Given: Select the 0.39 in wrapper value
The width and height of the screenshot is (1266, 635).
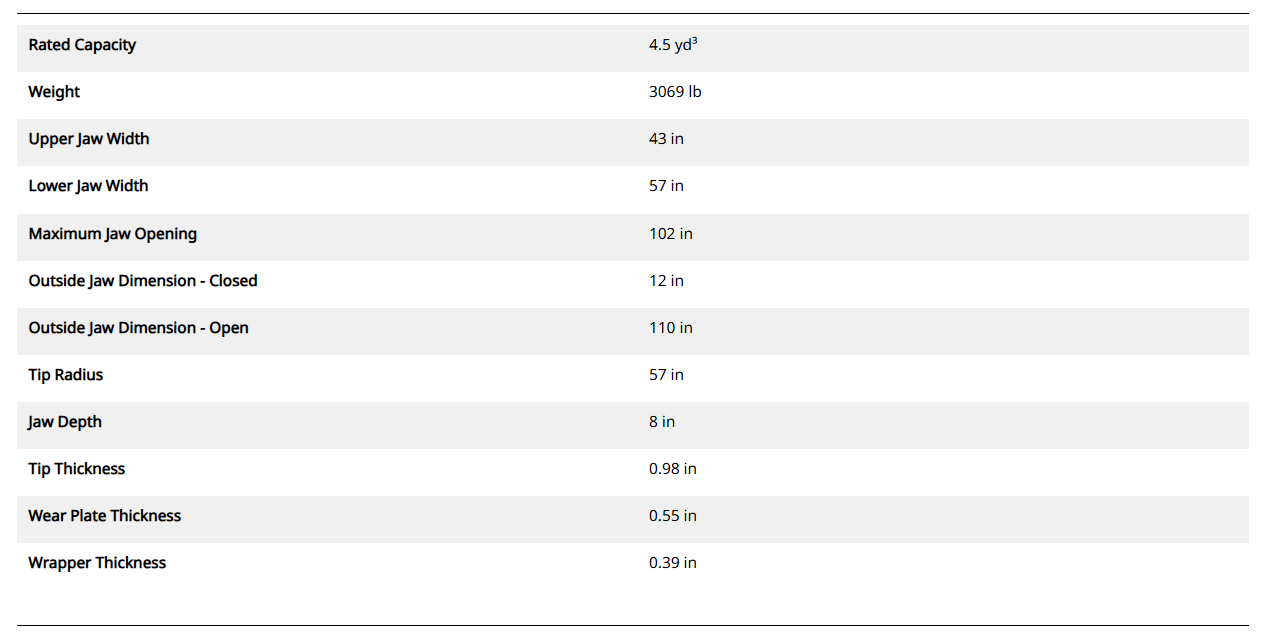Looking at the screenshot, I should coord(672,563).
